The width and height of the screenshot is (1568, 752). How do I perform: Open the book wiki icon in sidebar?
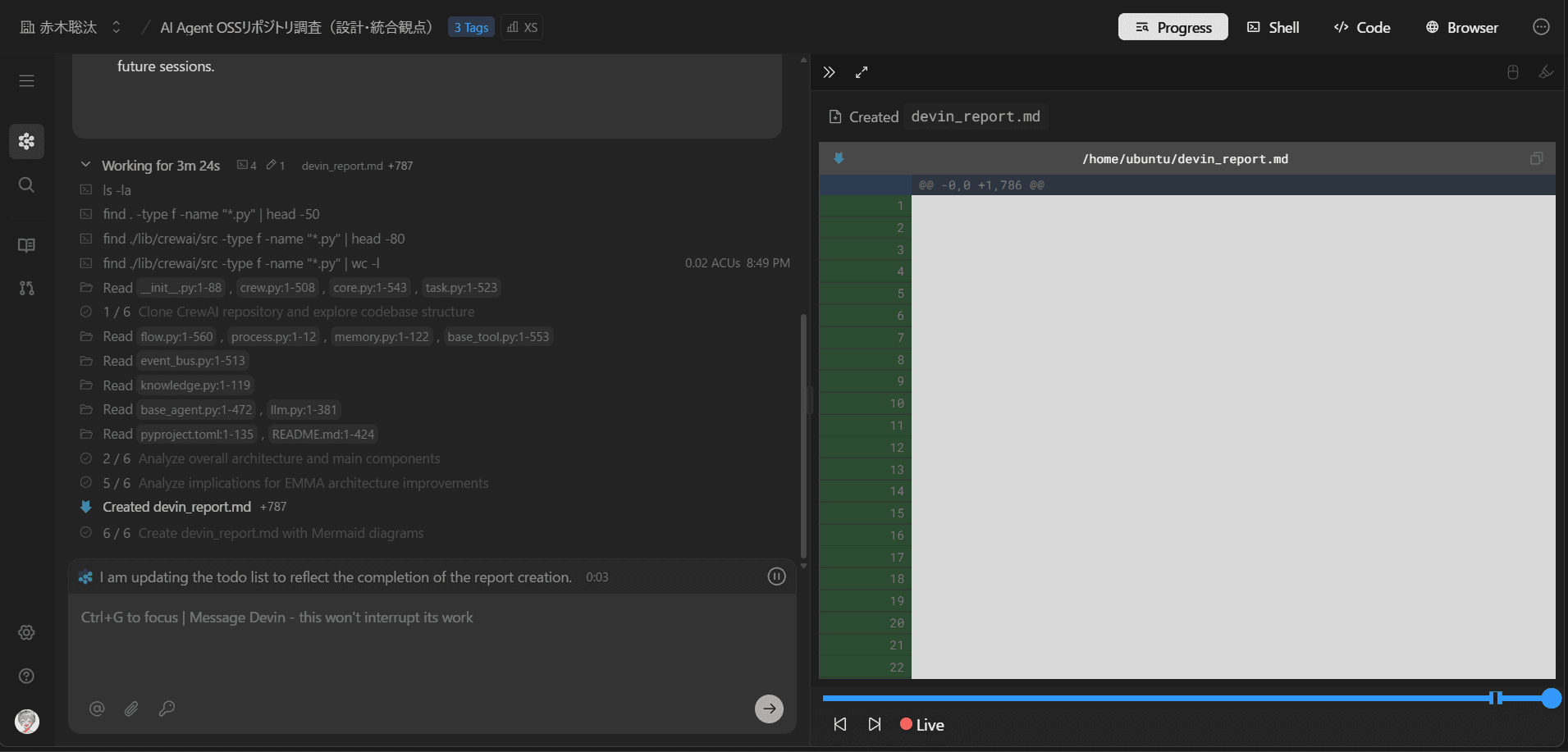click(26, 245)
